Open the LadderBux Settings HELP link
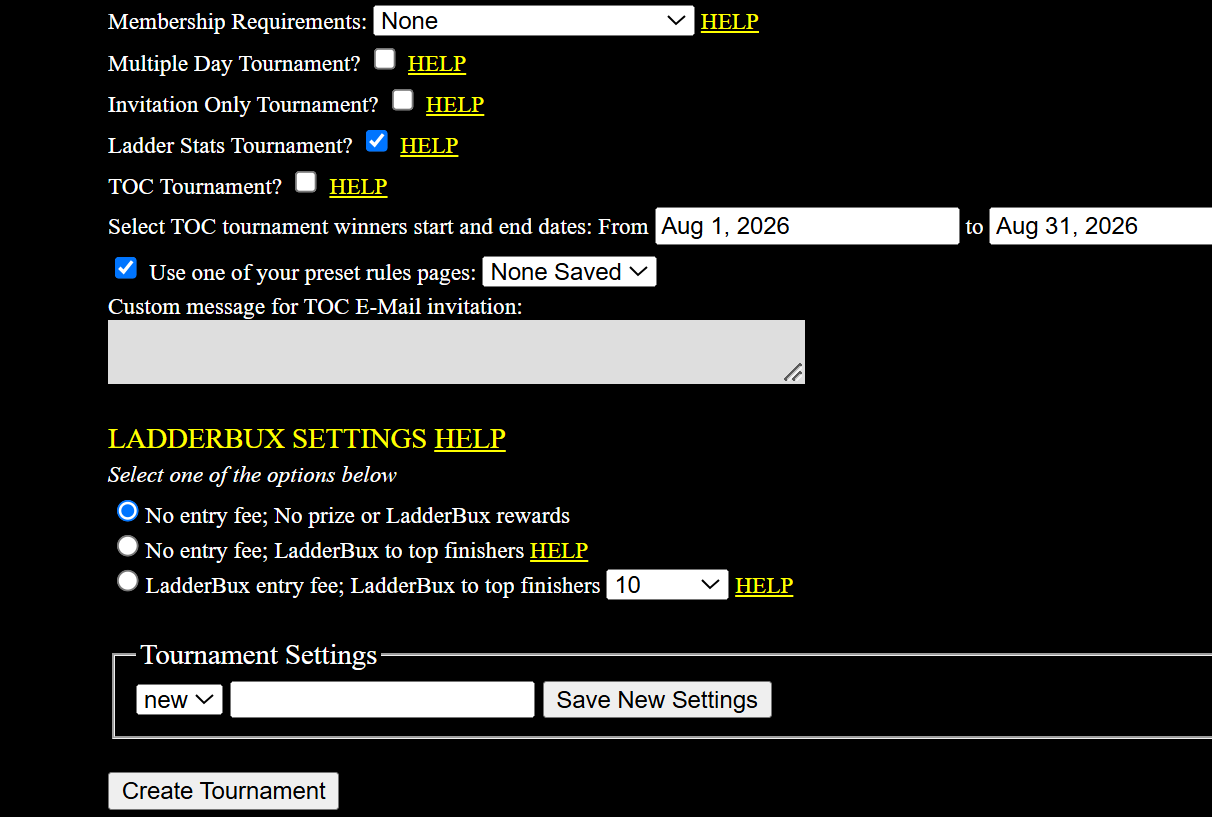Screen dimensions: 1212x817 [470, 439]
